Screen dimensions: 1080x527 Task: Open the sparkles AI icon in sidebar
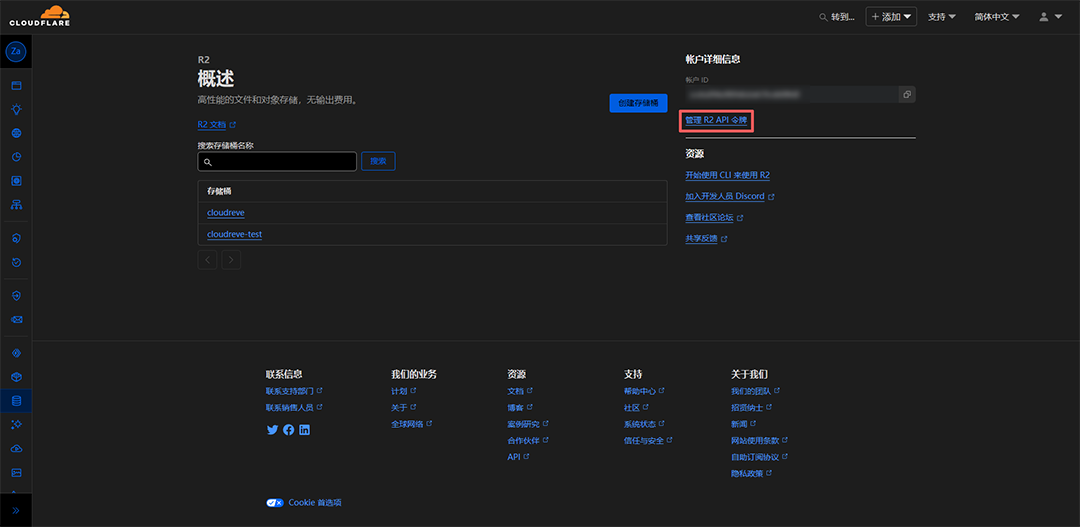pyautogui.click(x=17, y=424)
